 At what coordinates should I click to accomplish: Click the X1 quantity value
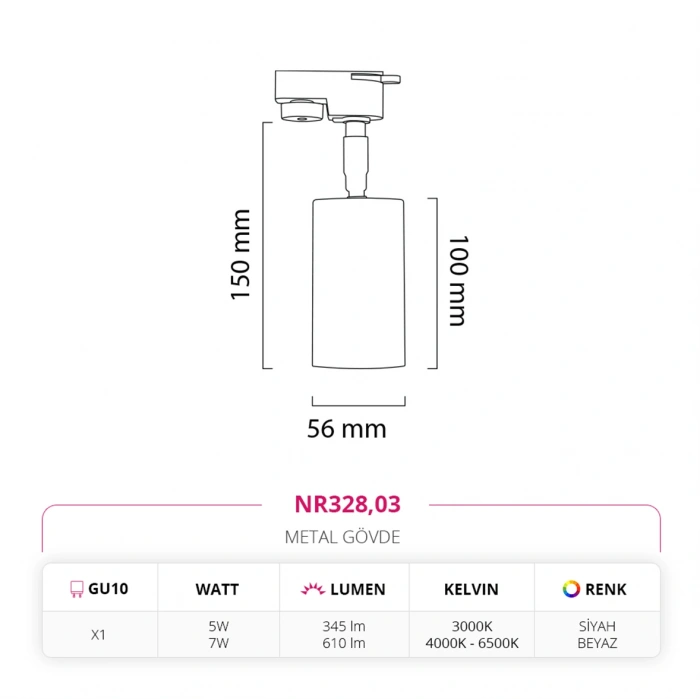click(99, 634)
